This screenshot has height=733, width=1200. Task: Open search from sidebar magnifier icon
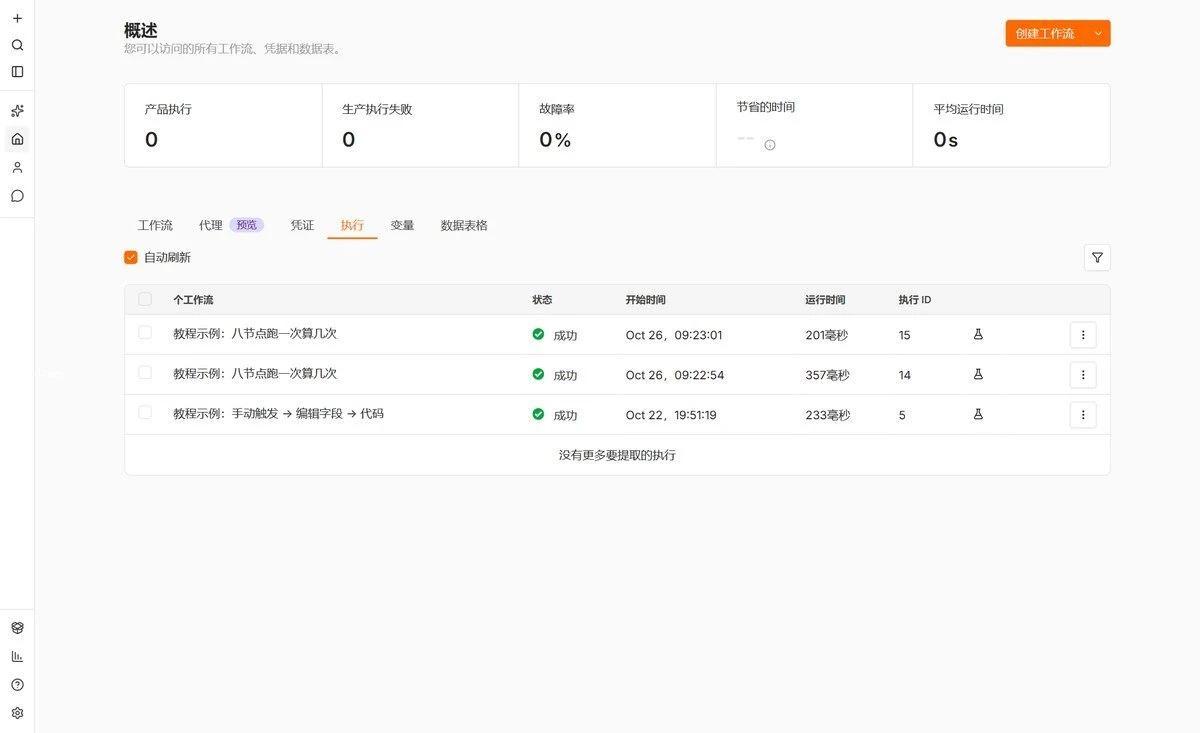[17, 45]
